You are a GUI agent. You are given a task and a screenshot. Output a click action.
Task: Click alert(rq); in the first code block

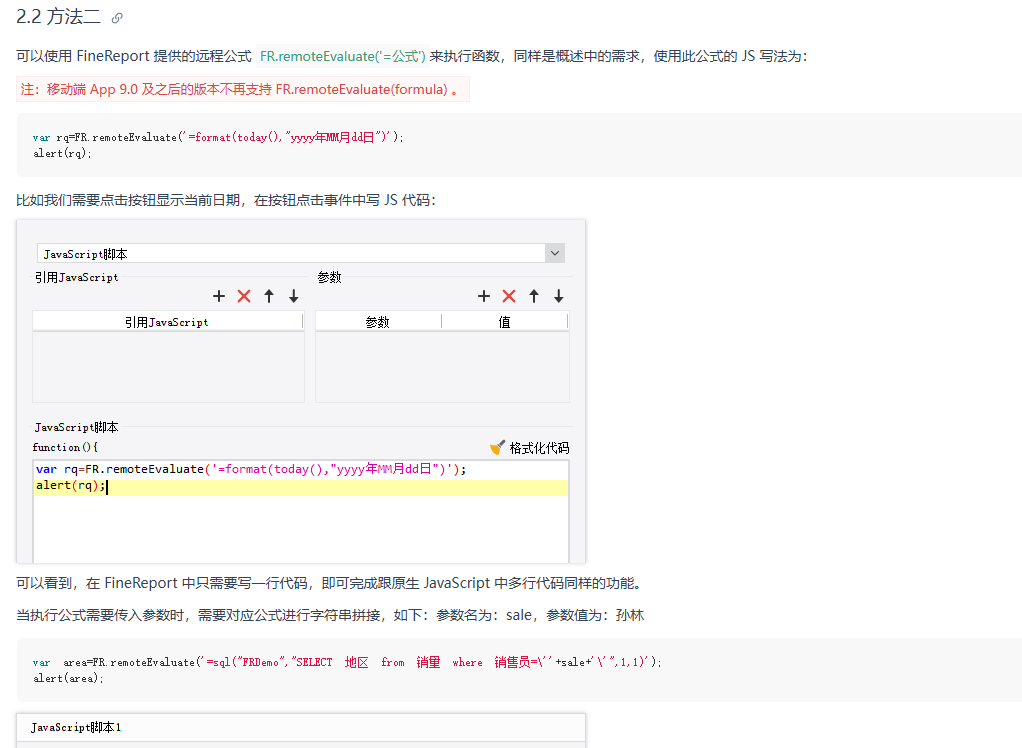(62, 153)
